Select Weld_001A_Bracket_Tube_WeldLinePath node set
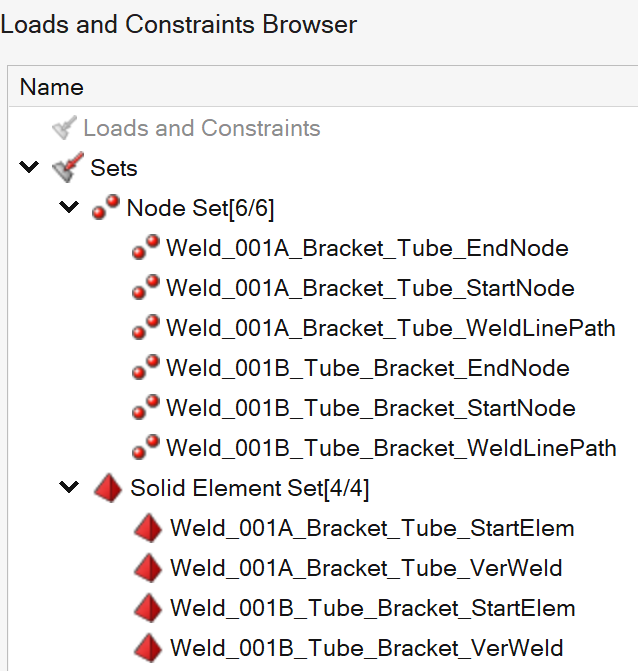Screen dimensions: 638x671 click(390, 328)
